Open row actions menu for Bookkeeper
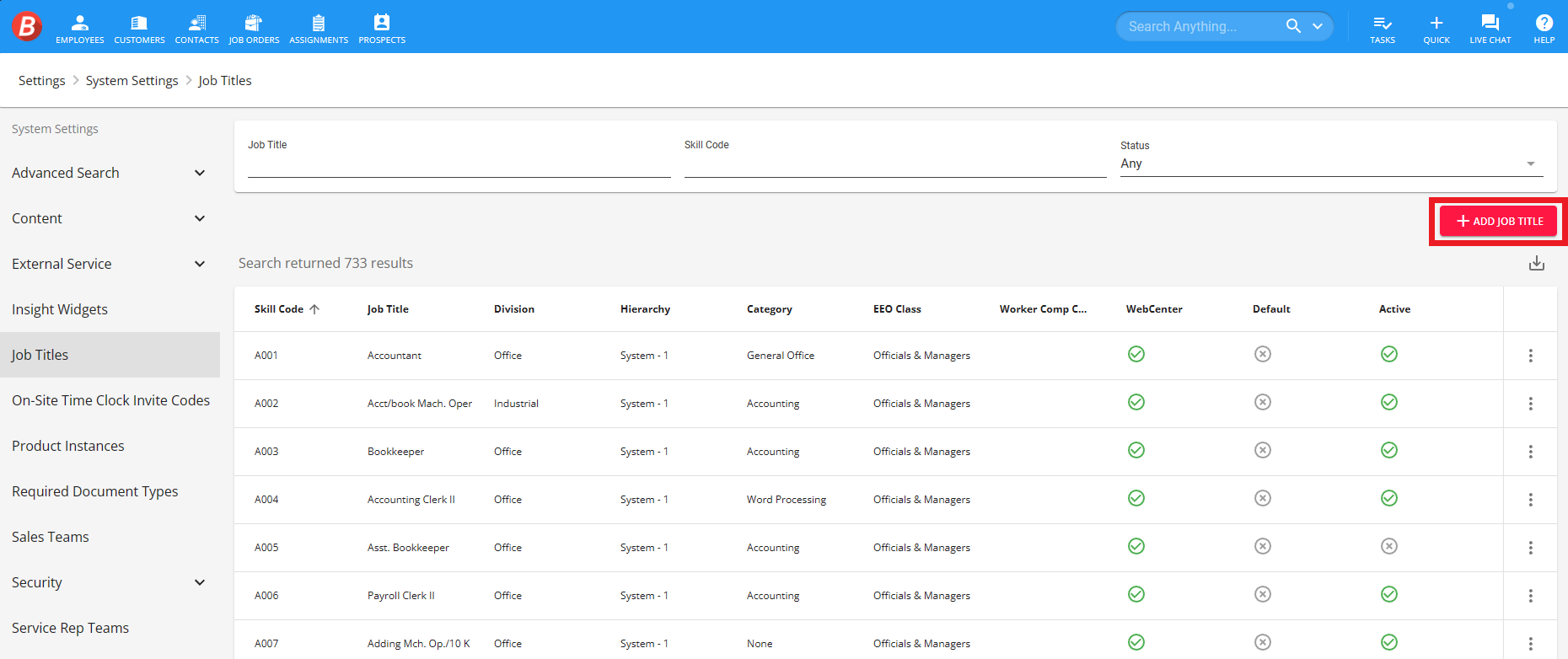Viewport: 1568px width, 659px height. coord(1531,452)
